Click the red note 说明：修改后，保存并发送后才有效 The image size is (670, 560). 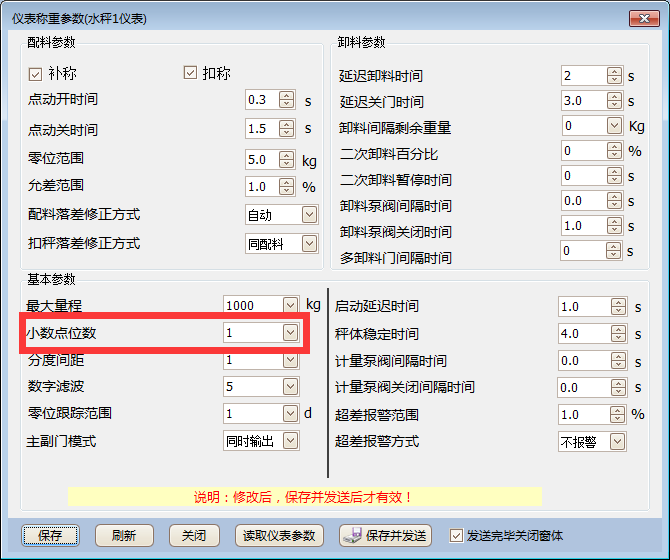303,497
